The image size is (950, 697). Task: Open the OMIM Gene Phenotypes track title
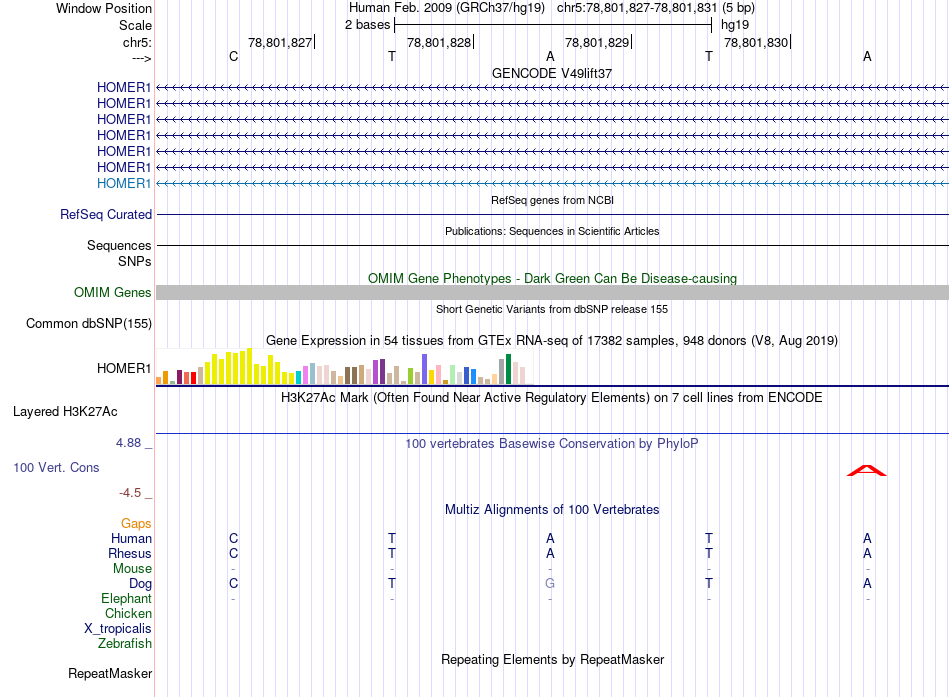pos(552,278)
